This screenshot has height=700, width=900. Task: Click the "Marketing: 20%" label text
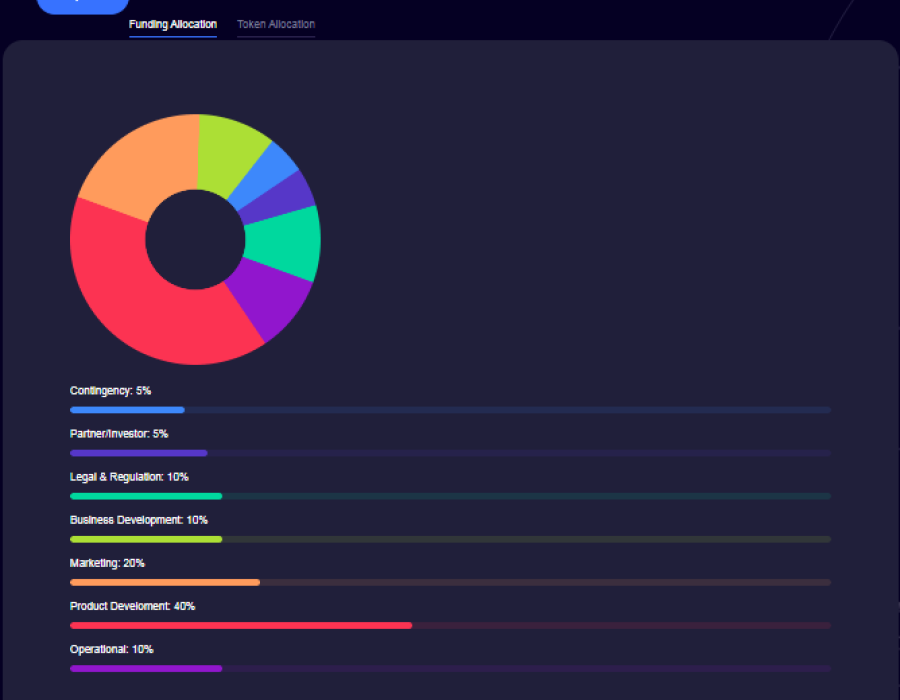pos(107,563)
